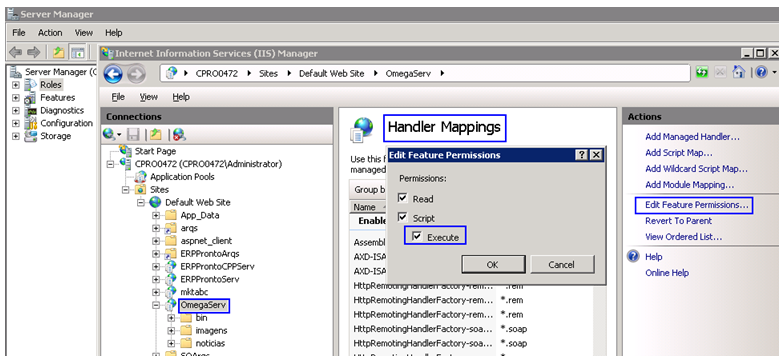Click Roles icon in Server Manager tree
The width and height of the screenshot is (781, 361).
[x=30, y=85]
